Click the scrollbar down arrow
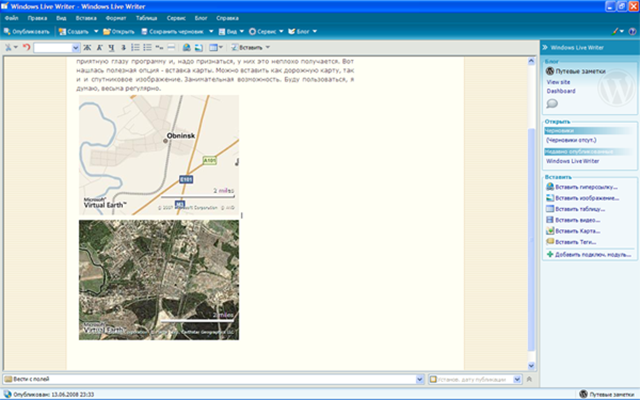The height and width of the screenshot is (400, 640). [x=531, y=365]
